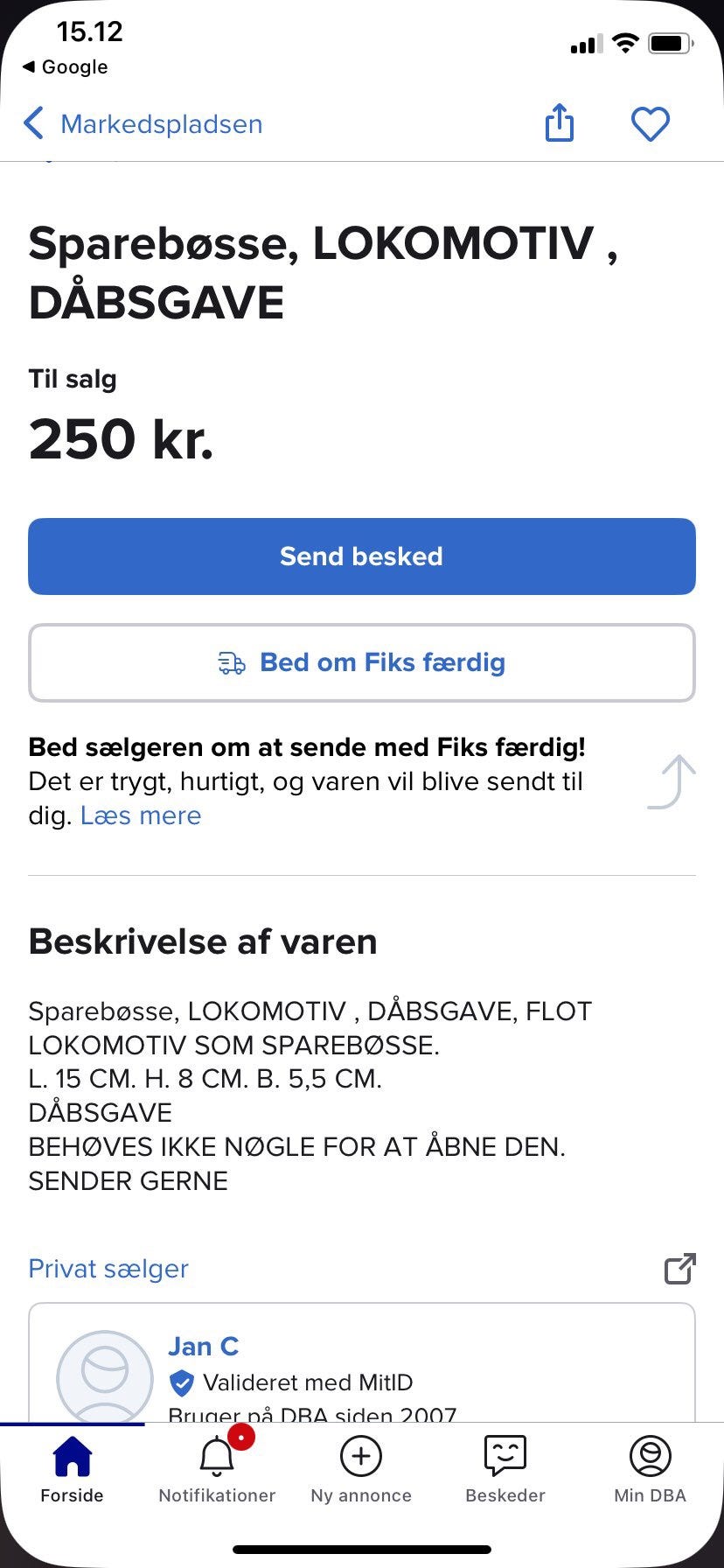The width and height of the screenshot is (724, 1568).
Task: Tap the seller avatar placeholder
Action: pyautogui.click(x=105, y=1376)
